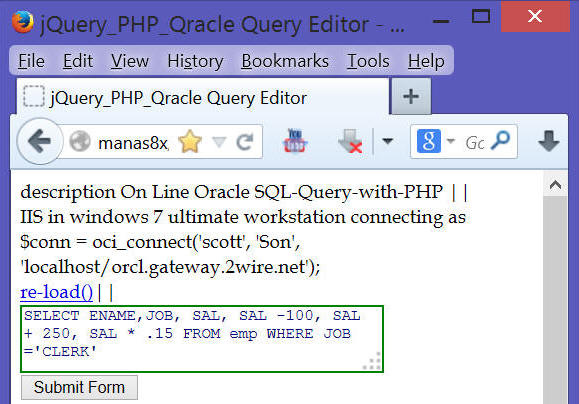Reload the page using the refresh icon
This screenshot has height=404, width=579.
pos(245,142)
